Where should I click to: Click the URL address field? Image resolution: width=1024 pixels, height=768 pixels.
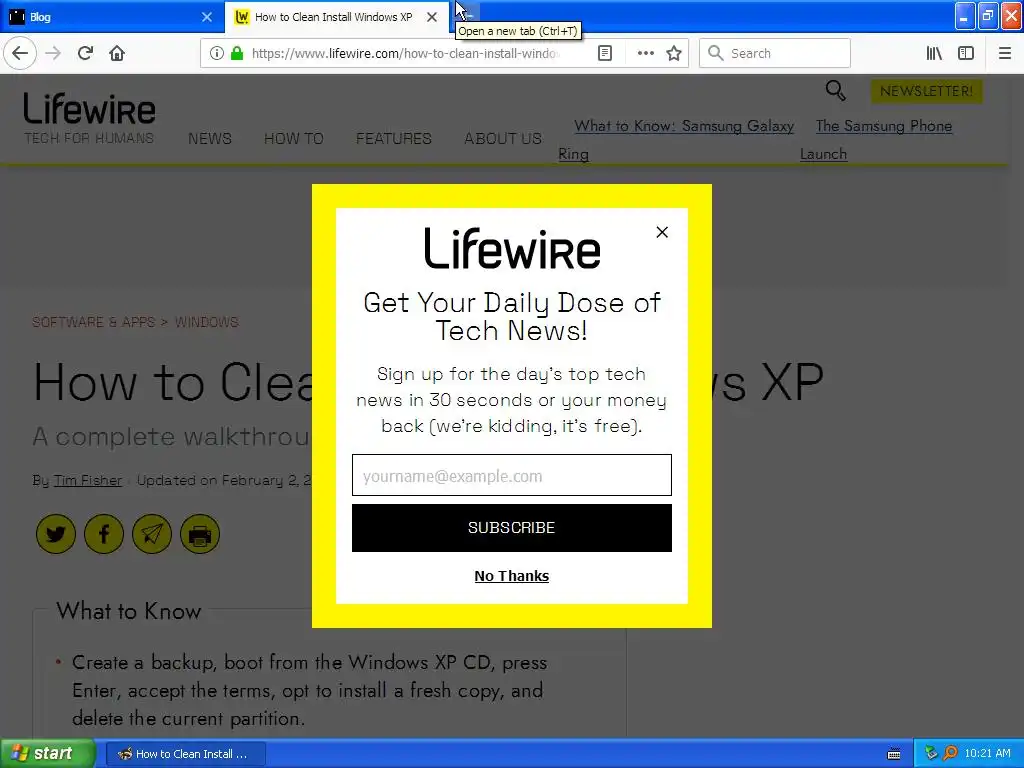click(406, 54)
